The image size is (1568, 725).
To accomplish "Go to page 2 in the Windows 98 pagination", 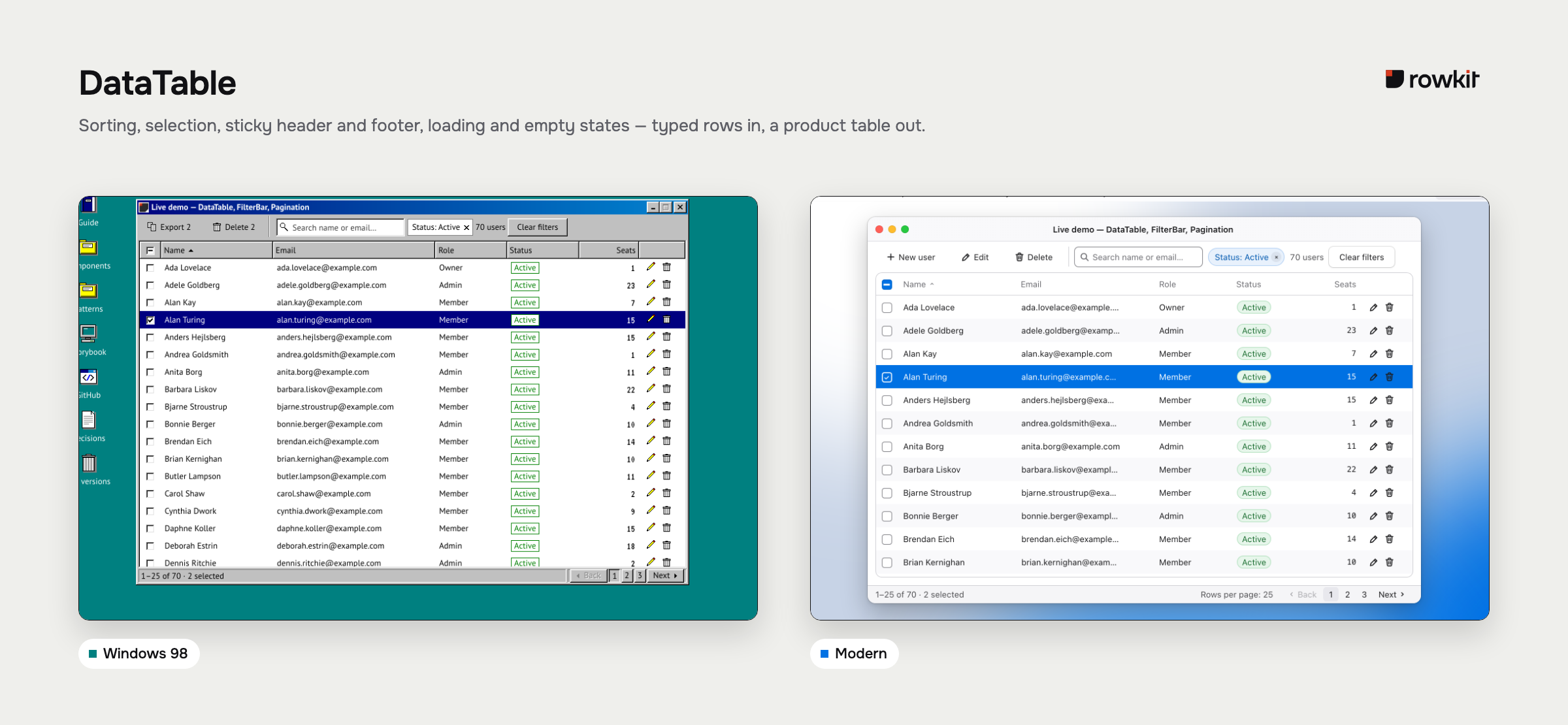I will point(627,575).
